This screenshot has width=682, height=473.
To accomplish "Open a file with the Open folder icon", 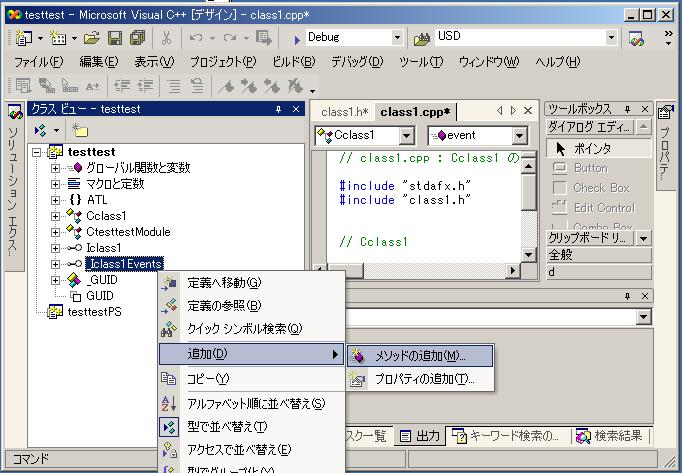I will (x=92, y=38).
